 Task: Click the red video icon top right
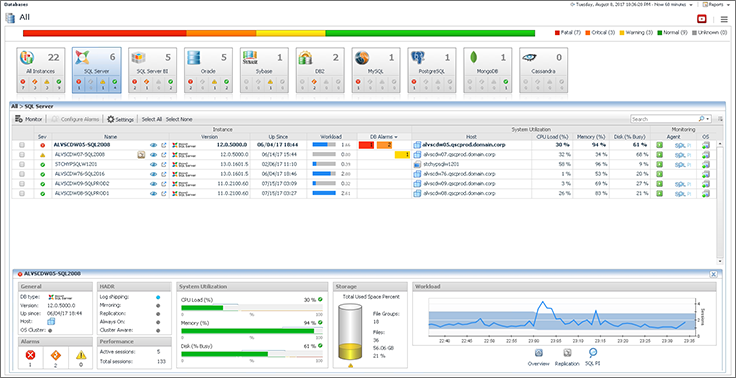[702, 19]
